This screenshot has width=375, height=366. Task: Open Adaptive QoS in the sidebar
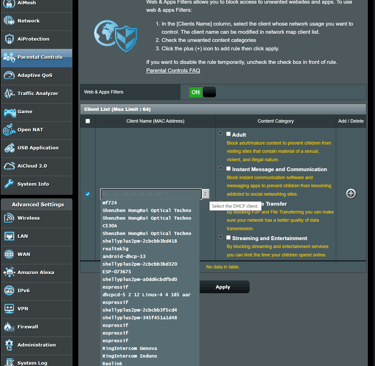36,75
